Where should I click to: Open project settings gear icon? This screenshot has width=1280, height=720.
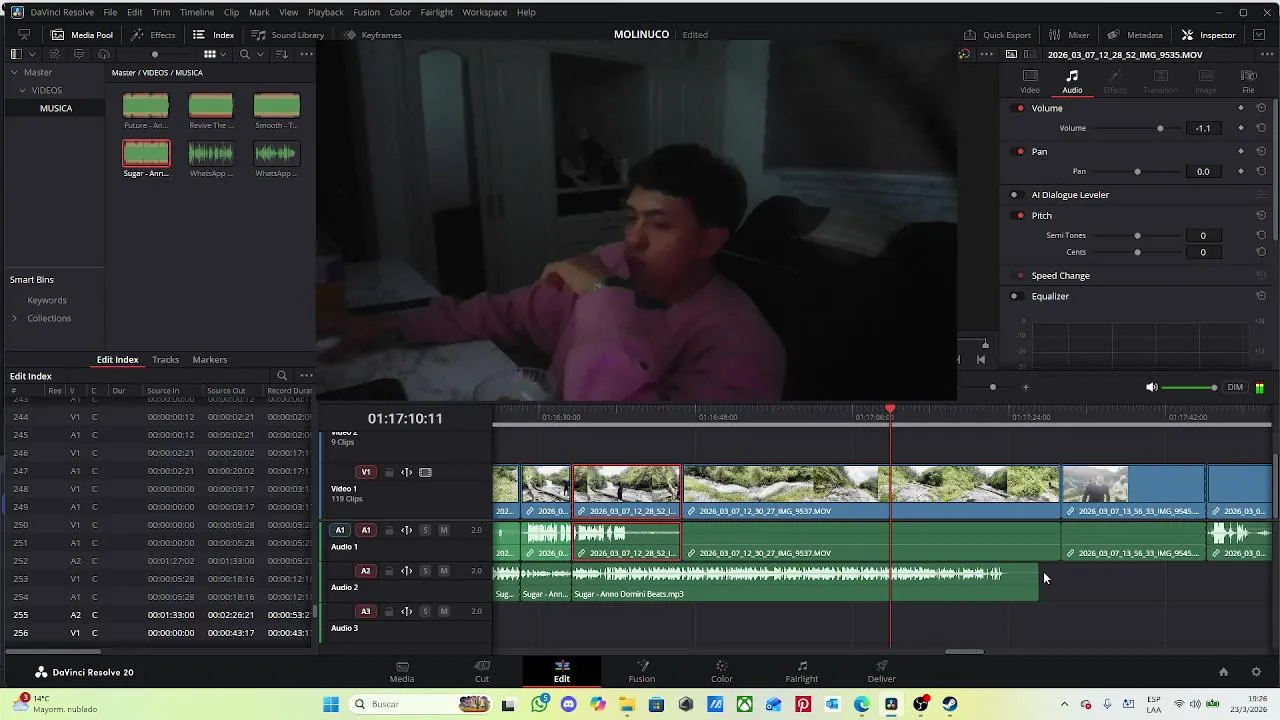pos(1256,672)
